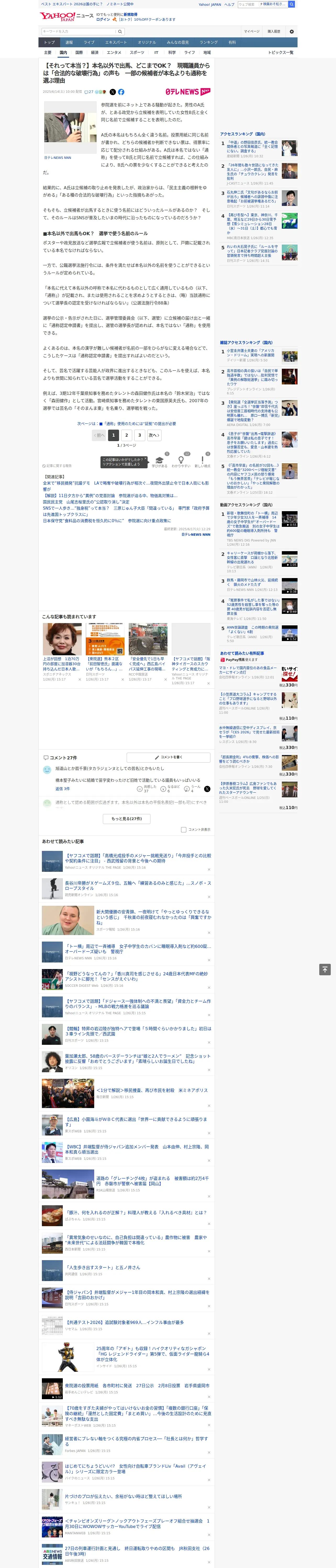The image size is (336, 1568).
Task: Click the 次へ pagination button
Action: pyautogui.click(x=154, y=435)
